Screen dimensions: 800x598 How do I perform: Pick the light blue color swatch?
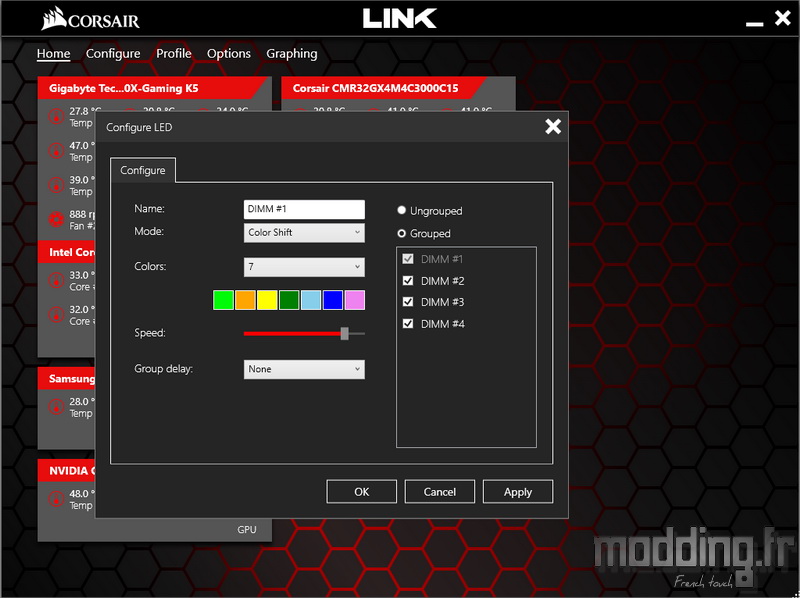[311, 300]
